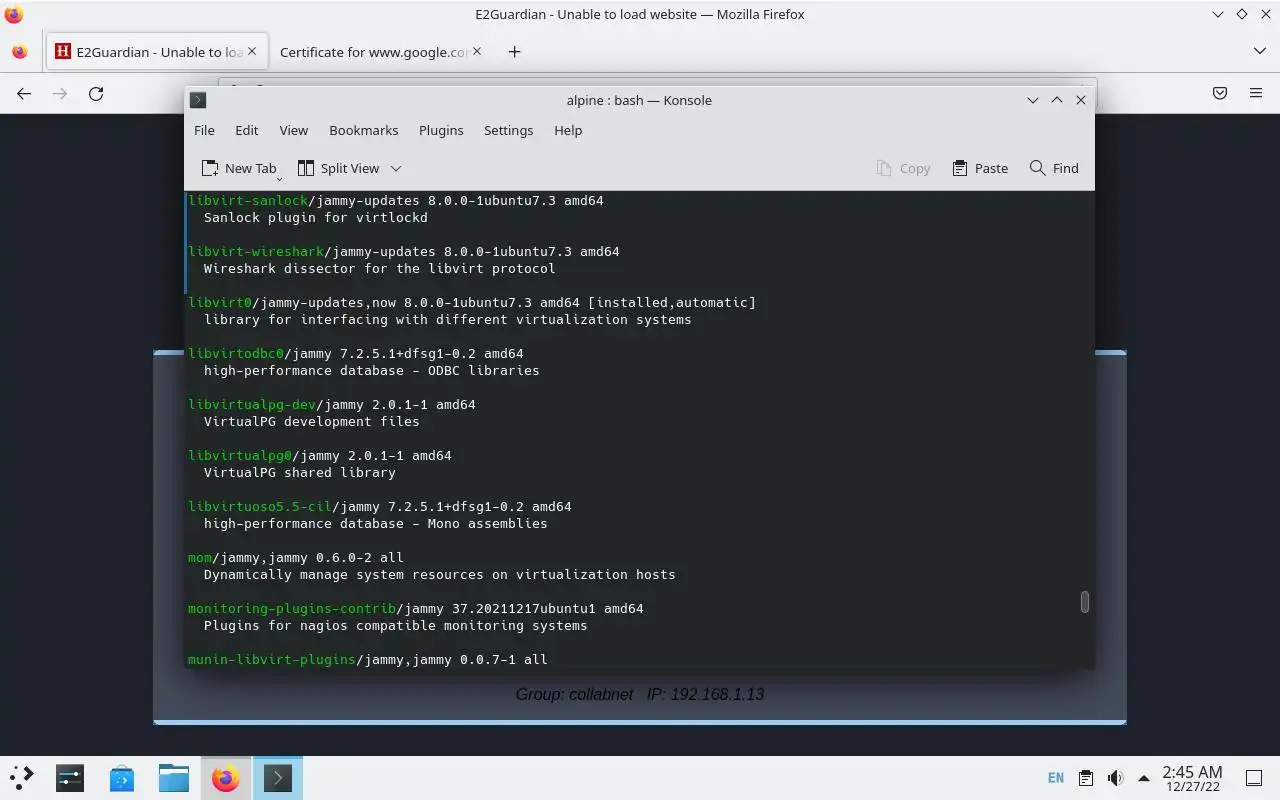
Task: Open the KDE application launcher
Action: [22, 777]
